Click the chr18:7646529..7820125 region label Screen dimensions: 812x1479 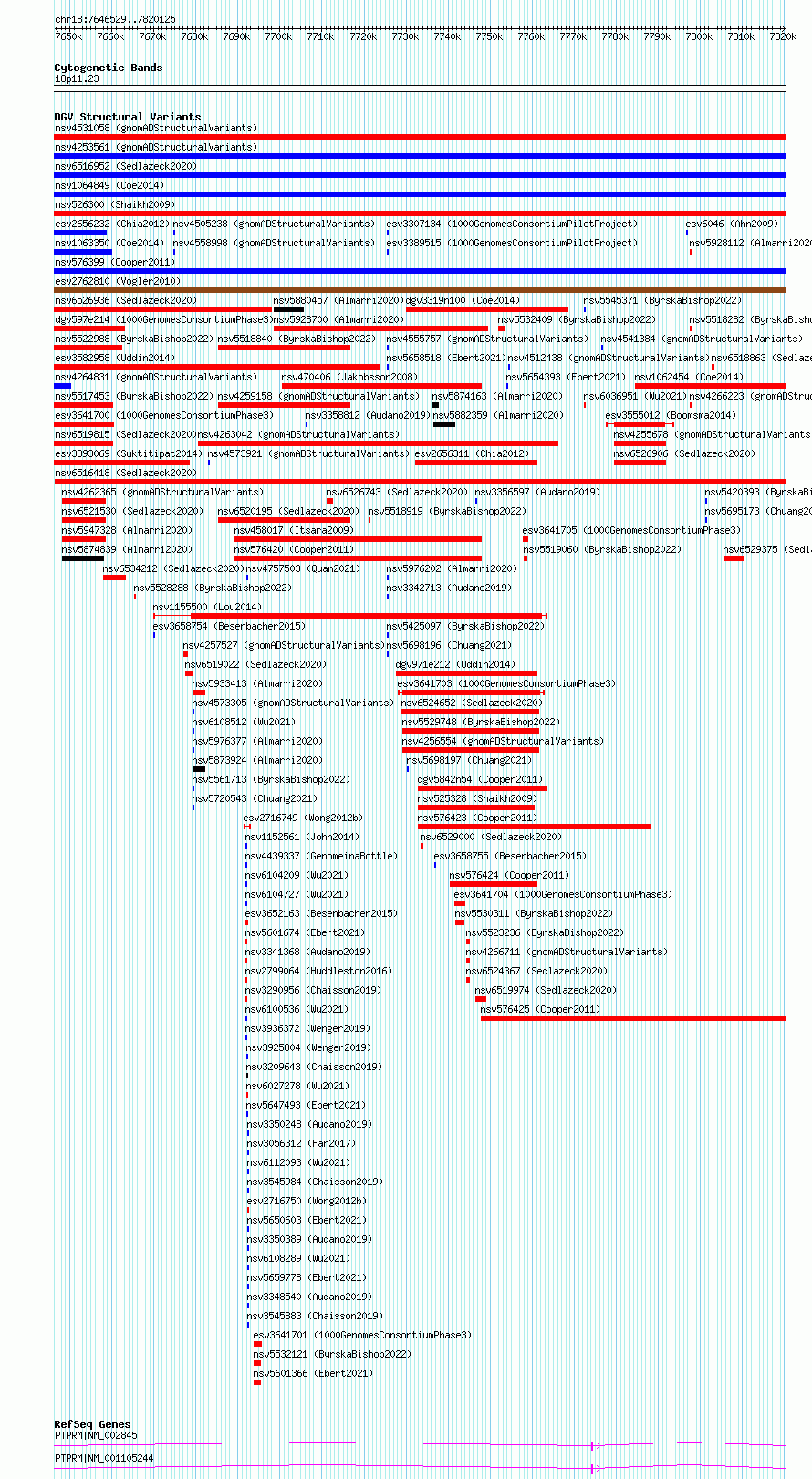(115, 19)
